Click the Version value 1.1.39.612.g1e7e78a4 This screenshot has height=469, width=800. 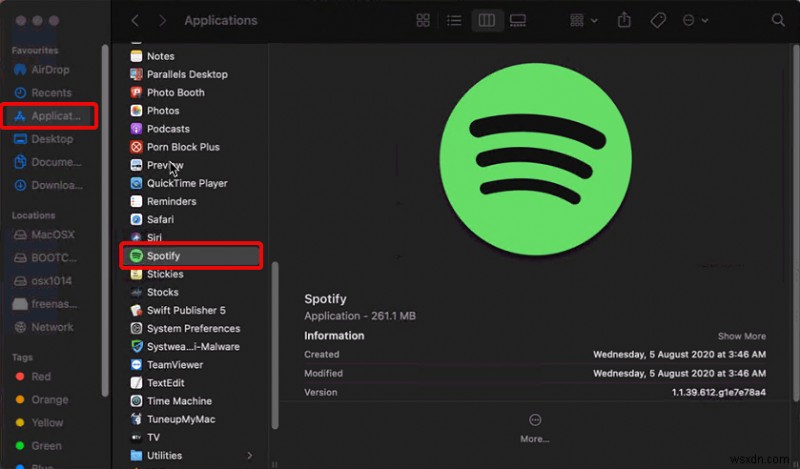click(x=718, y=392)
